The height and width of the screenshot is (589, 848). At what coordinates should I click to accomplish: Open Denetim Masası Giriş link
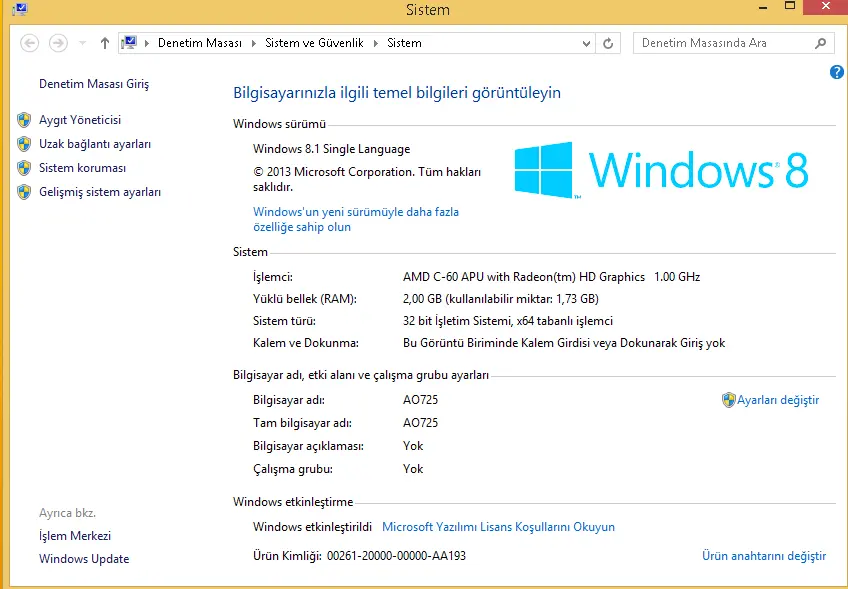point(94,84)
